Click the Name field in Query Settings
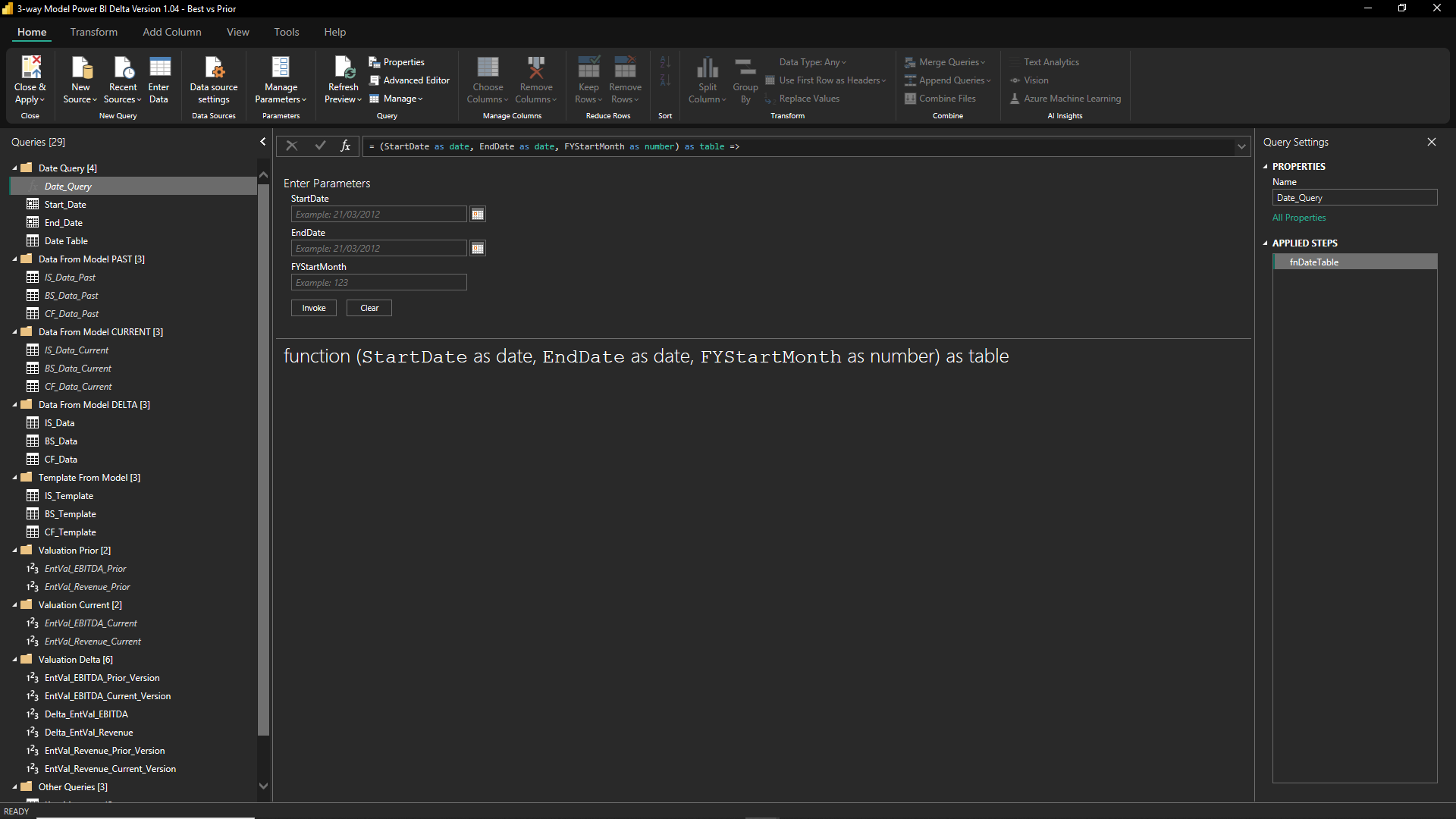This screenshot has height=819, width=1456. click(x=1355, y=198)
